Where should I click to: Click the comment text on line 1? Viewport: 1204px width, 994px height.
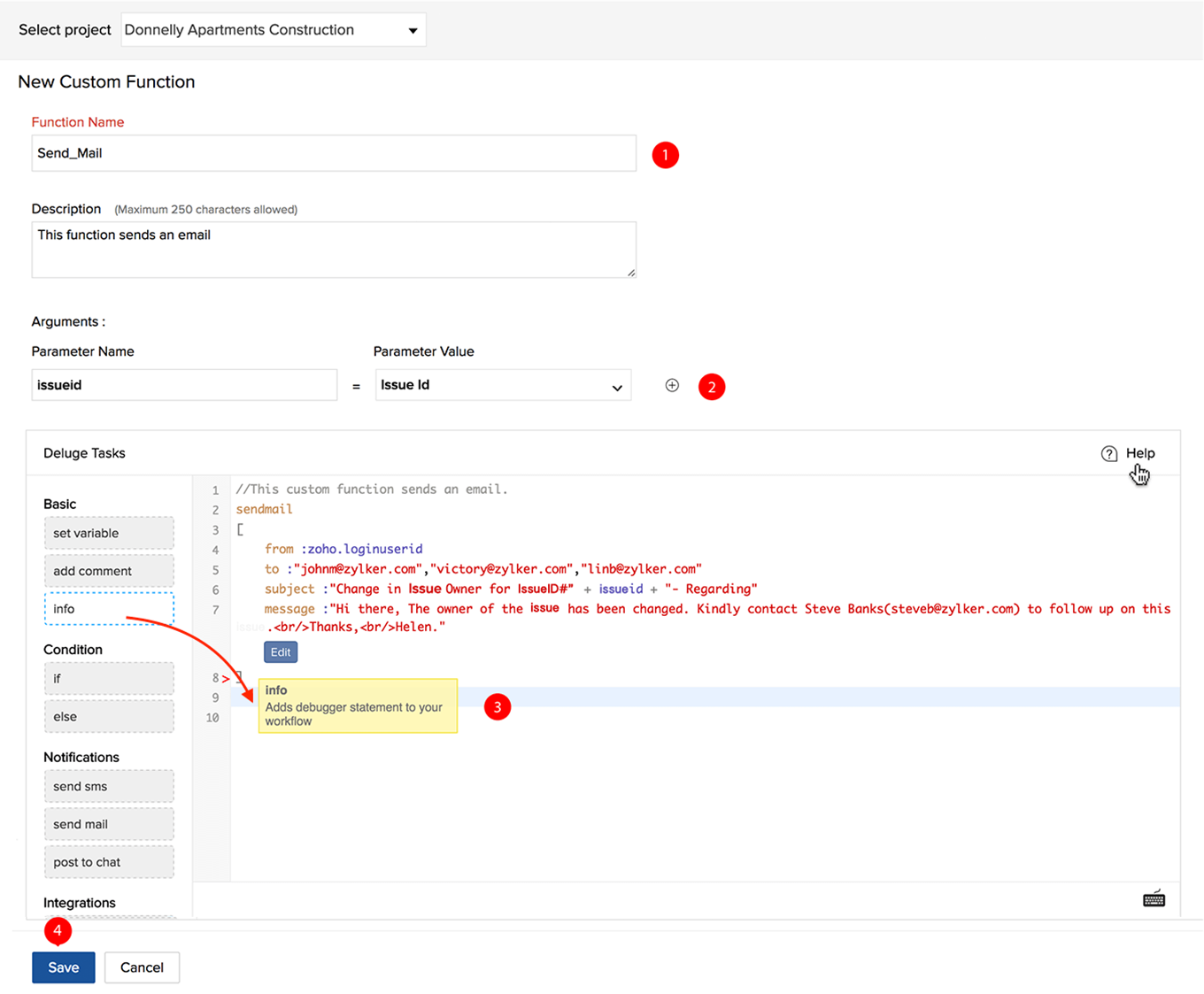[x=372, y=489]
